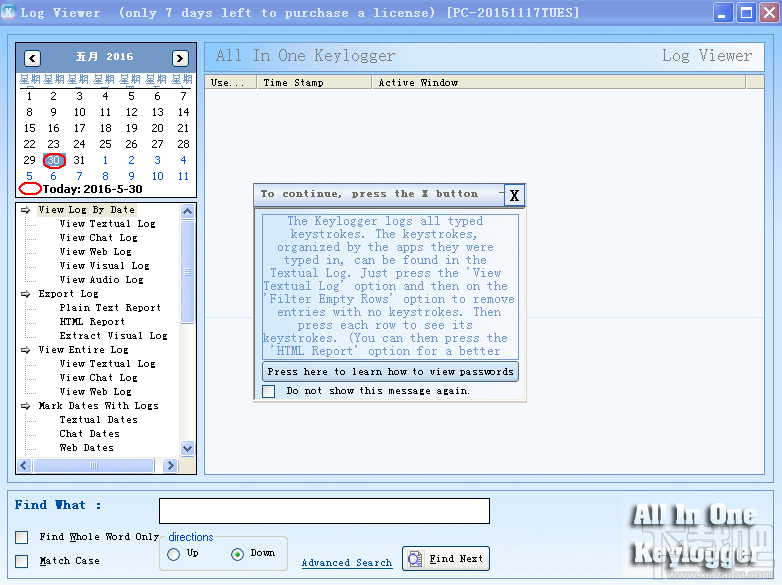
Task: Select View Log By Date tree node
Action: click(x=87, y=210)
